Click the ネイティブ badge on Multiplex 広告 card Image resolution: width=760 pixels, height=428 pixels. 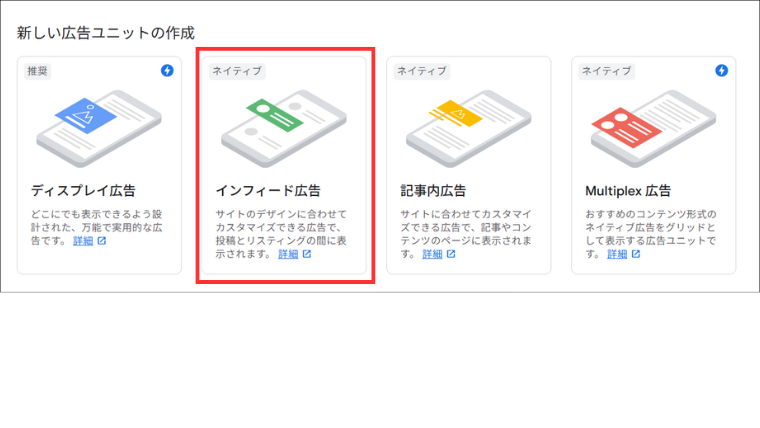coord(606,71)
